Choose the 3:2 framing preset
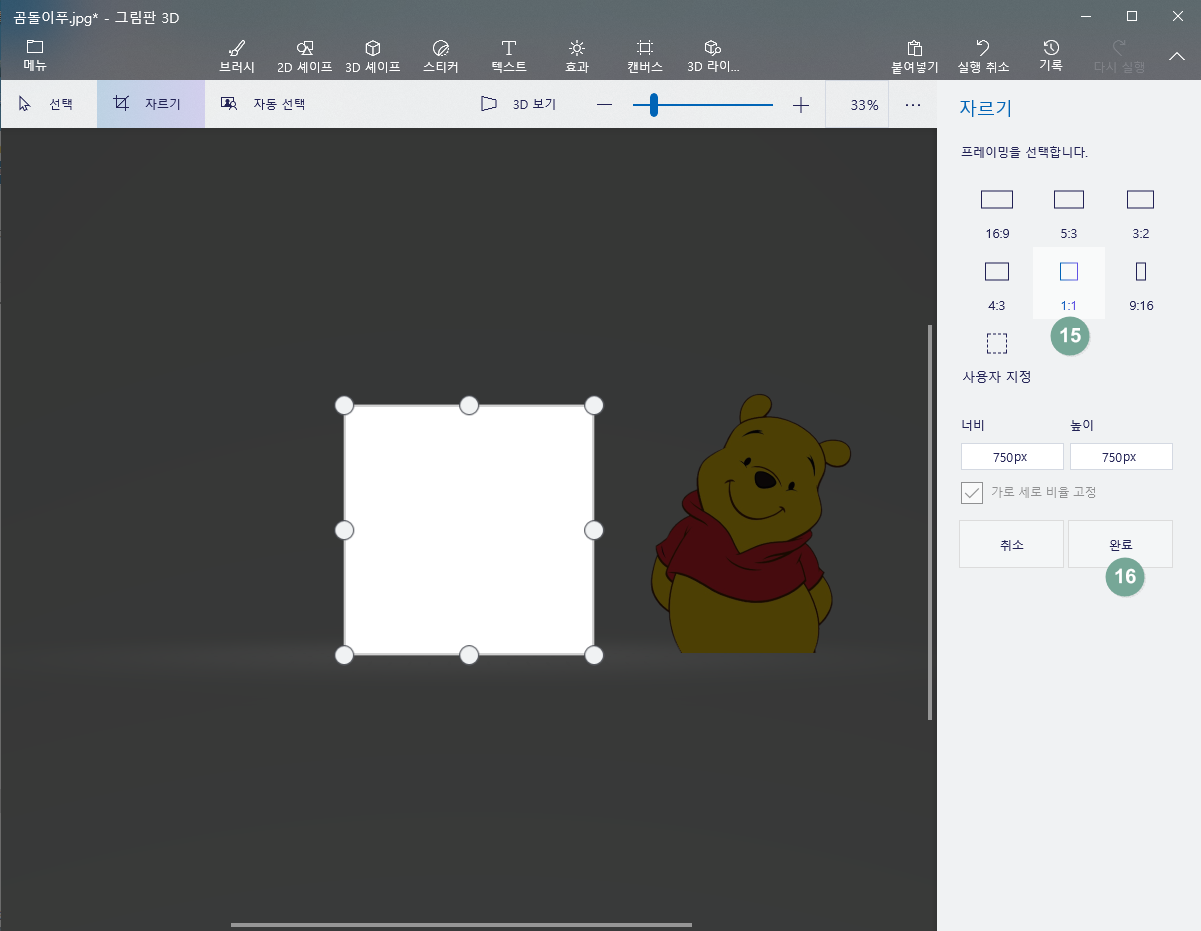 pos(1141,210)
